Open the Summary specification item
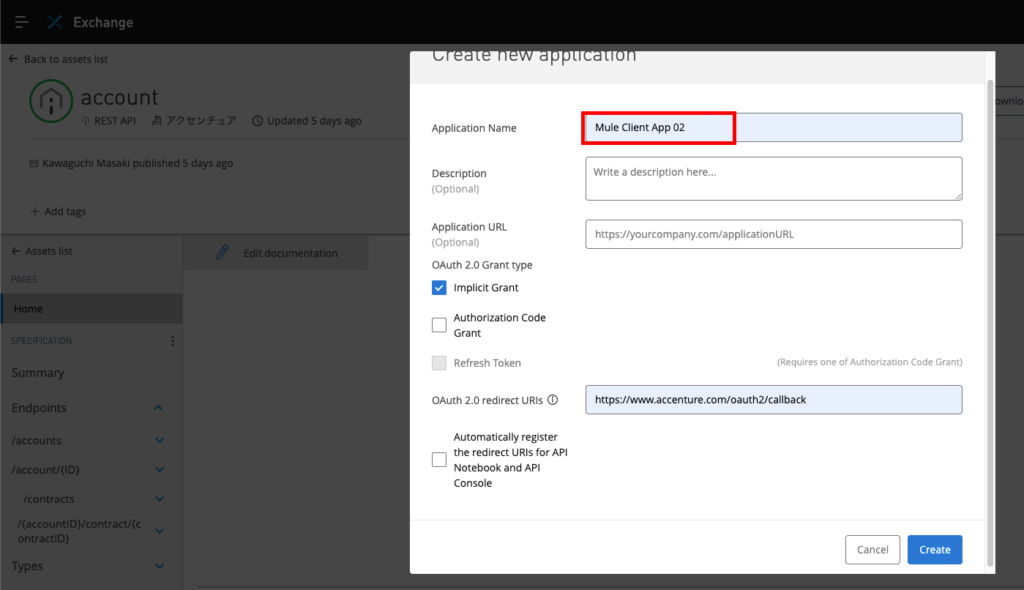The width and height of the screenshot is (1024, 590). click(38, 373)
